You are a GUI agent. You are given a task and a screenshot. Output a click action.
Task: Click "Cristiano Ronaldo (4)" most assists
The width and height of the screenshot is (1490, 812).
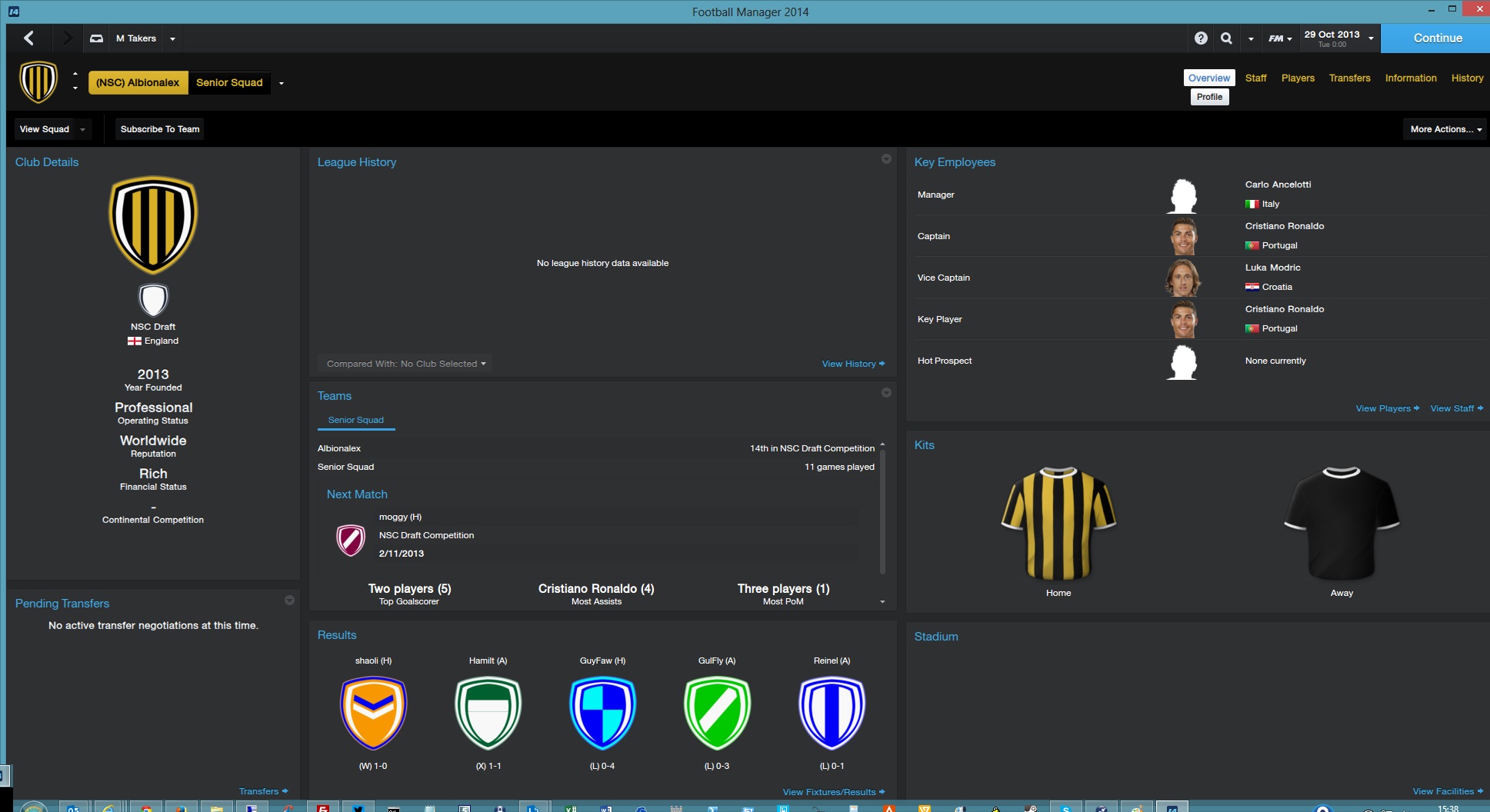[596, 588]
